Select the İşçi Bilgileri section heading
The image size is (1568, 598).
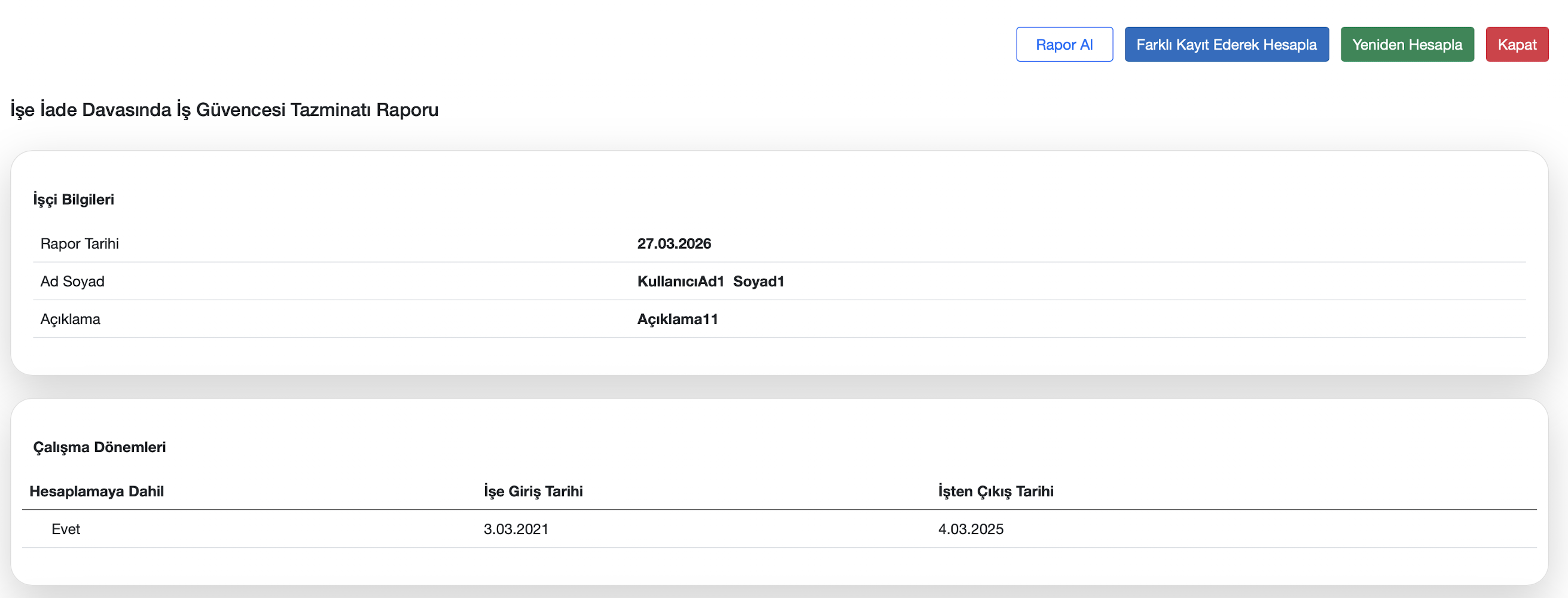coord(74,199)
